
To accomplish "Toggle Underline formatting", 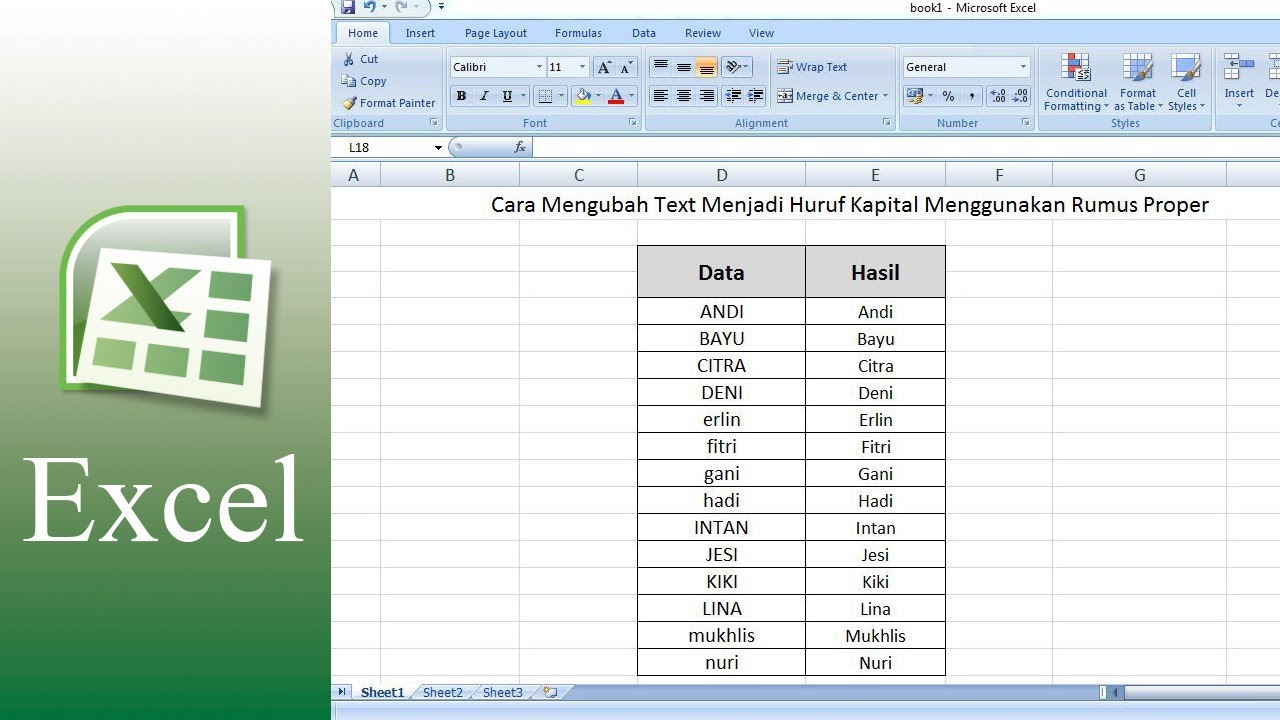I will [x=507, y=96].
